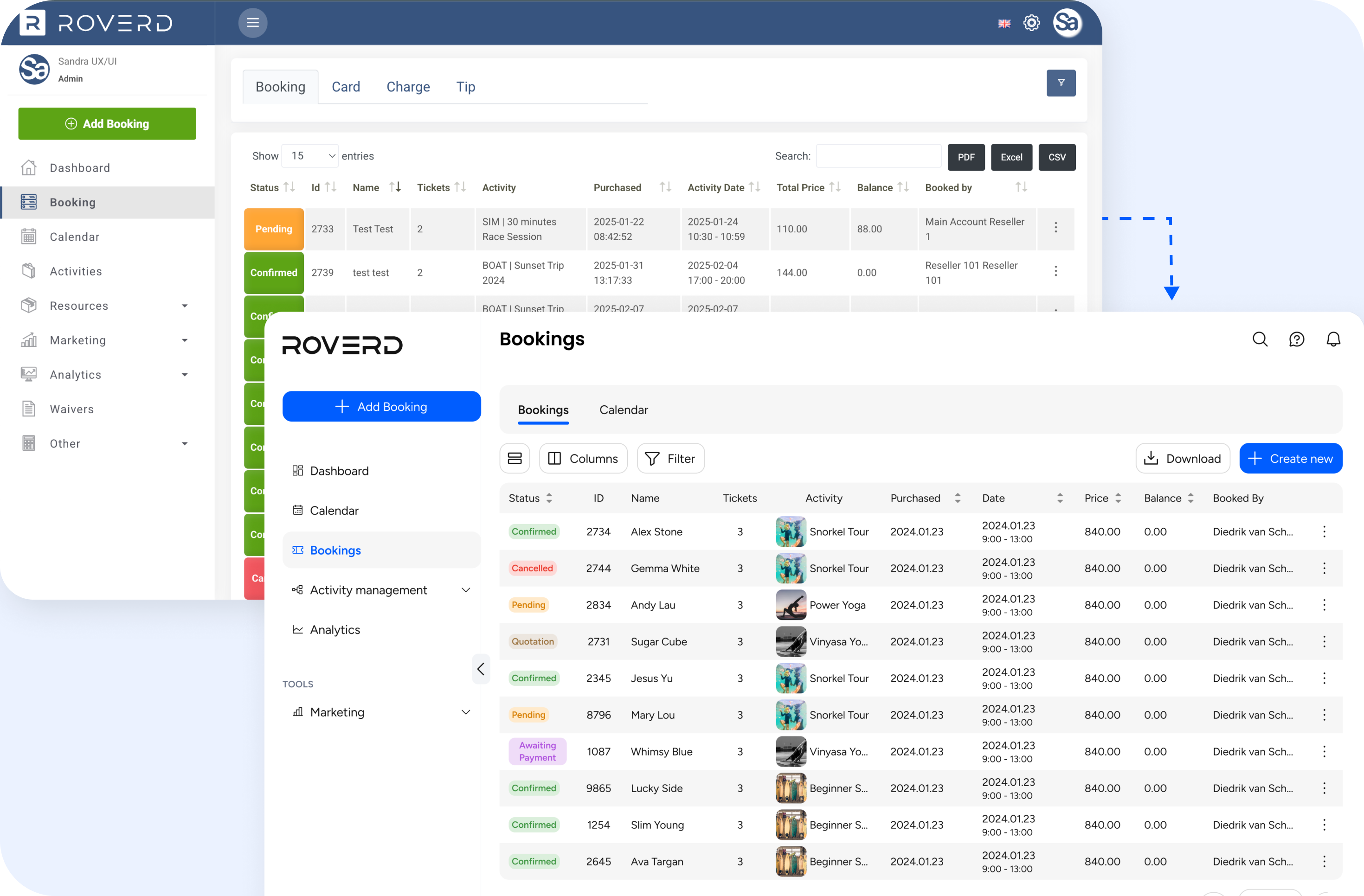
Task: Expand Resources in the old sidebar
Action: coord(184,306)
